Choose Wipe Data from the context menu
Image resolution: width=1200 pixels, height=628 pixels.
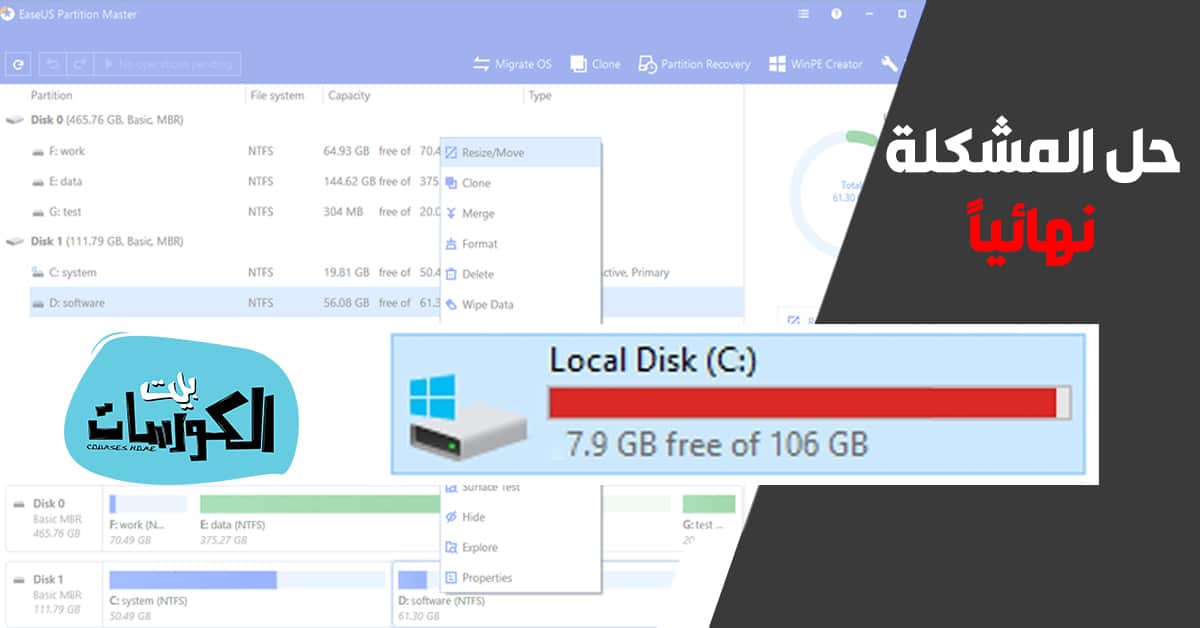pos(521,304)
